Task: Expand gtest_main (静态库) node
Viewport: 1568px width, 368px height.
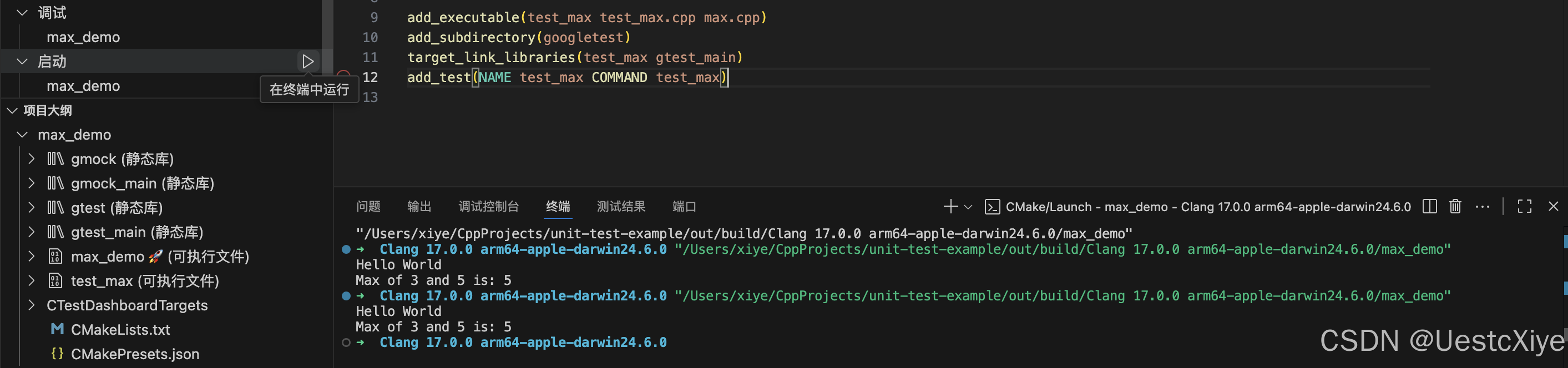Action: [x=32, y=232]
